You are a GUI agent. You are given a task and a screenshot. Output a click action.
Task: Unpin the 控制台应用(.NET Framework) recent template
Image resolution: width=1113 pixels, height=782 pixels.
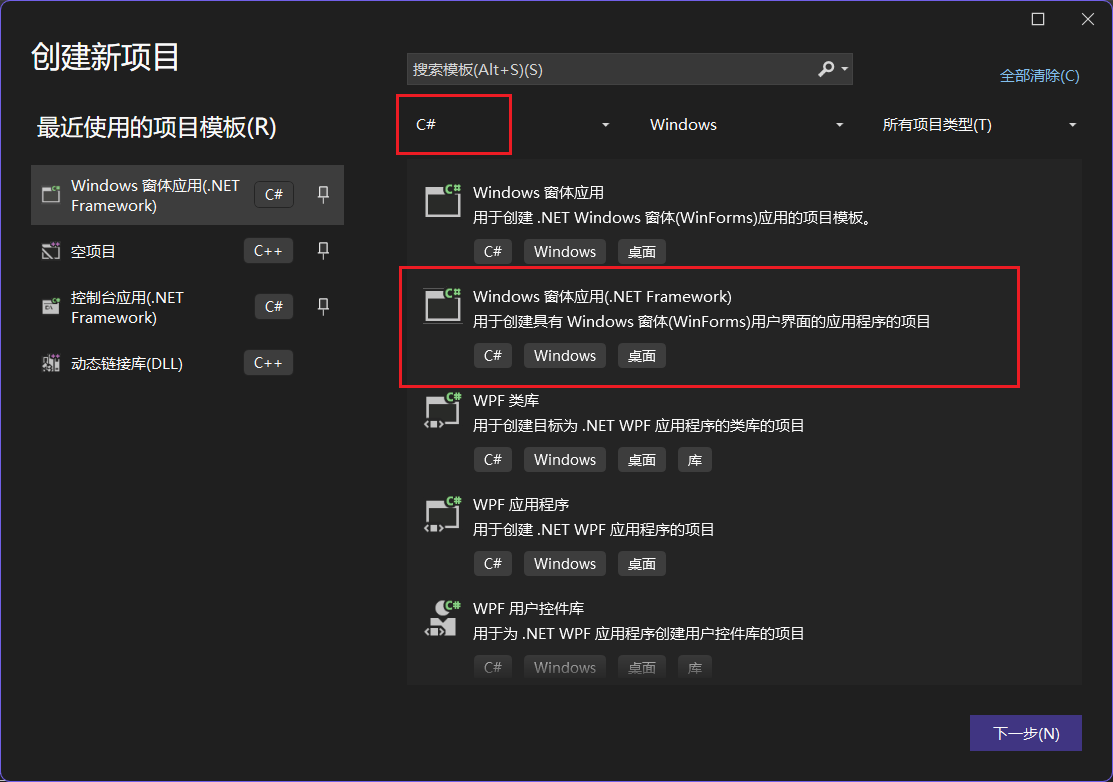(322, 306)
